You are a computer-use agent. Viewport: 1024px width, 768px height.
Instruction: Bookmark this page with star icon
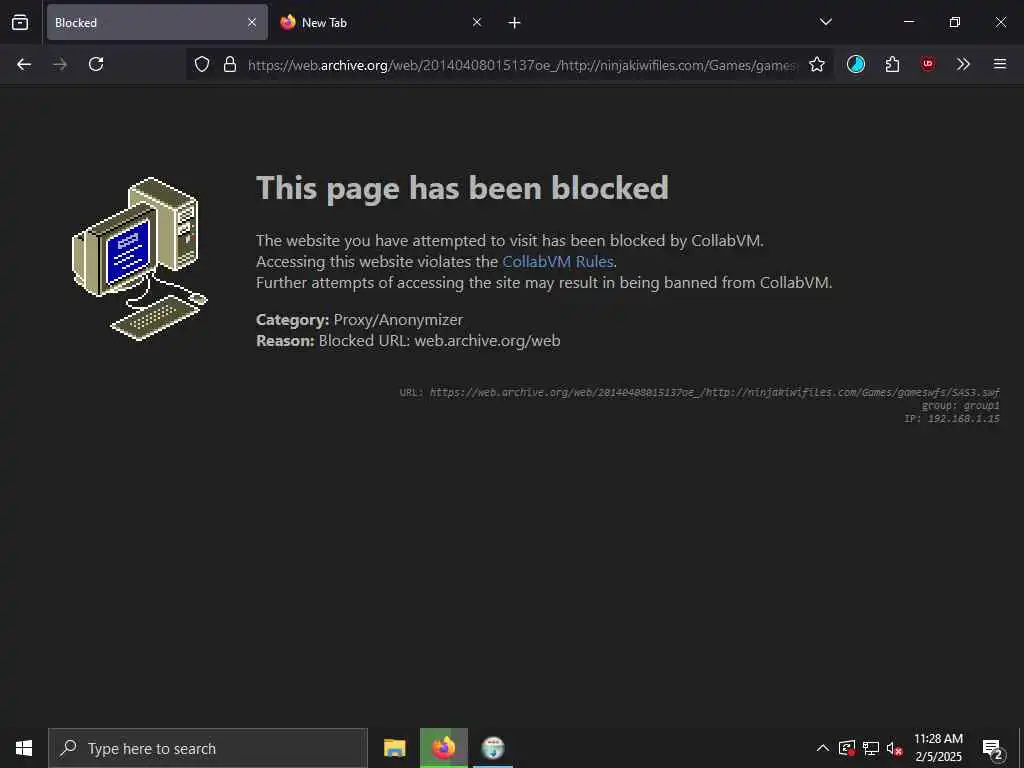pos(816,64)
